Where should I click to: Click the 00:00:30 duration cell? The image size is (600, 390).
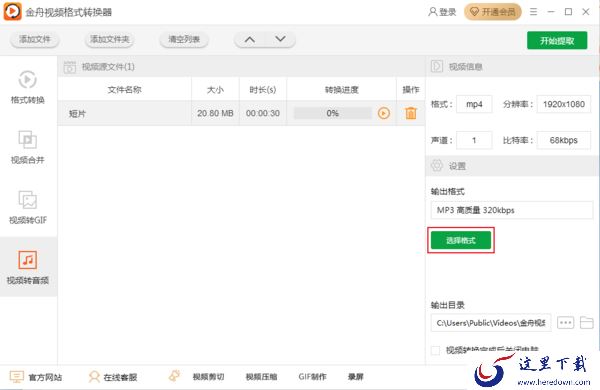263,113
